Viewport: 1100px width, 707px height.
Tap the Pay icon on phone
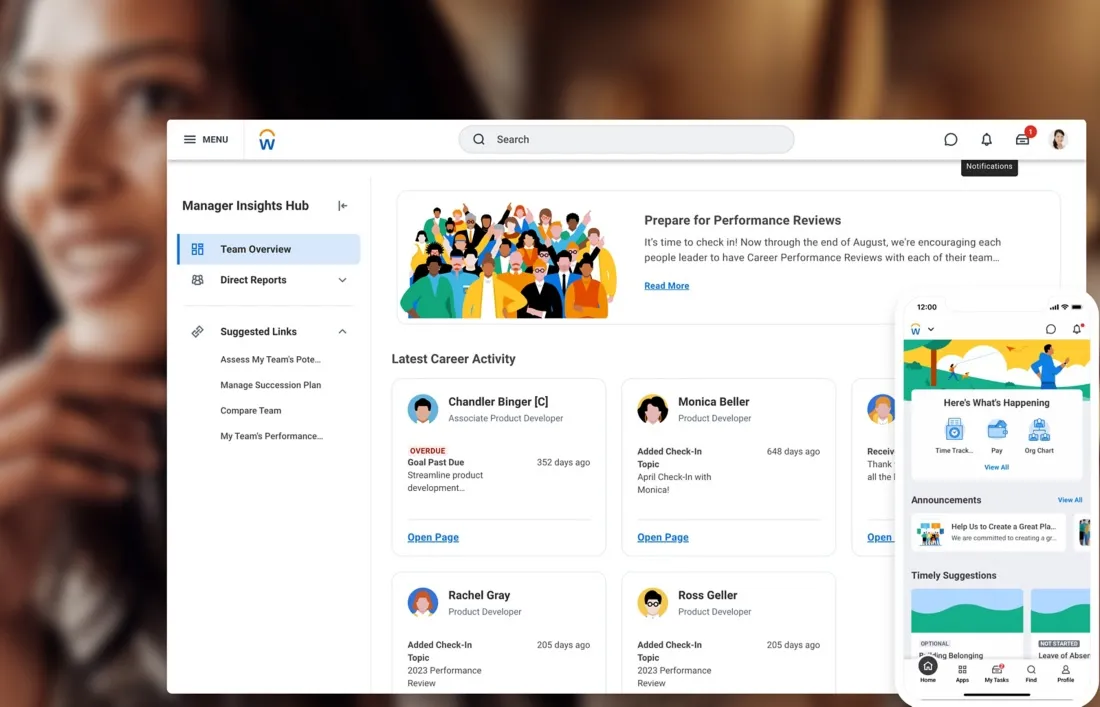pos(997,430)
